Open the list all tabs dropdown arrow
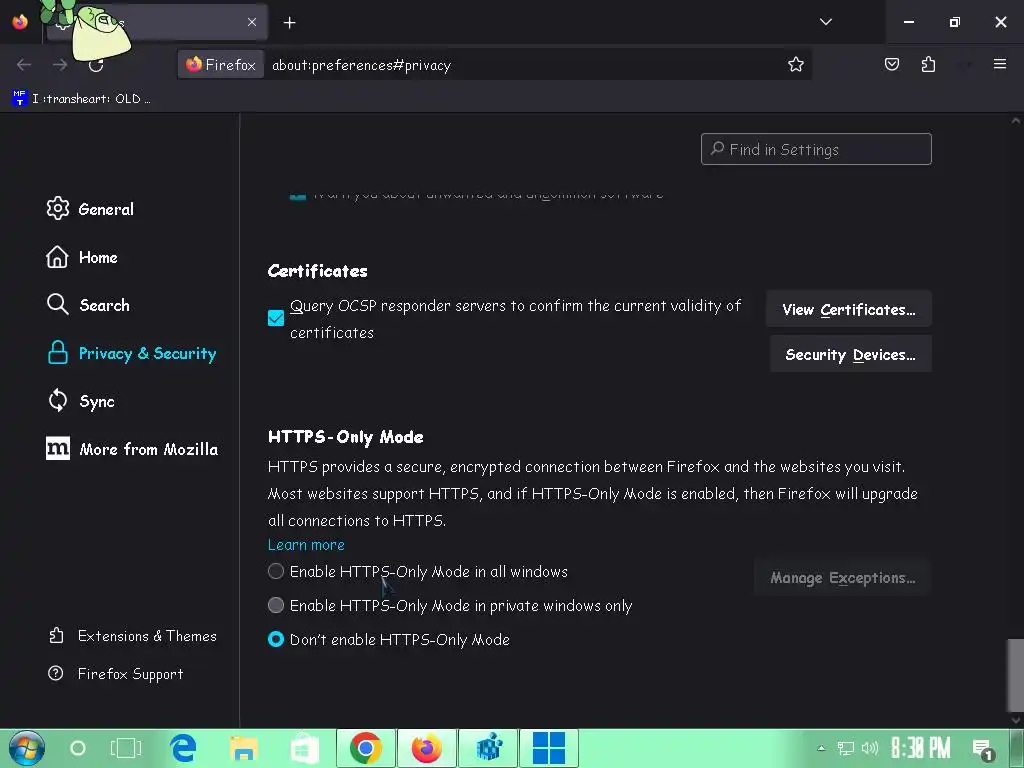 point(825,22)
